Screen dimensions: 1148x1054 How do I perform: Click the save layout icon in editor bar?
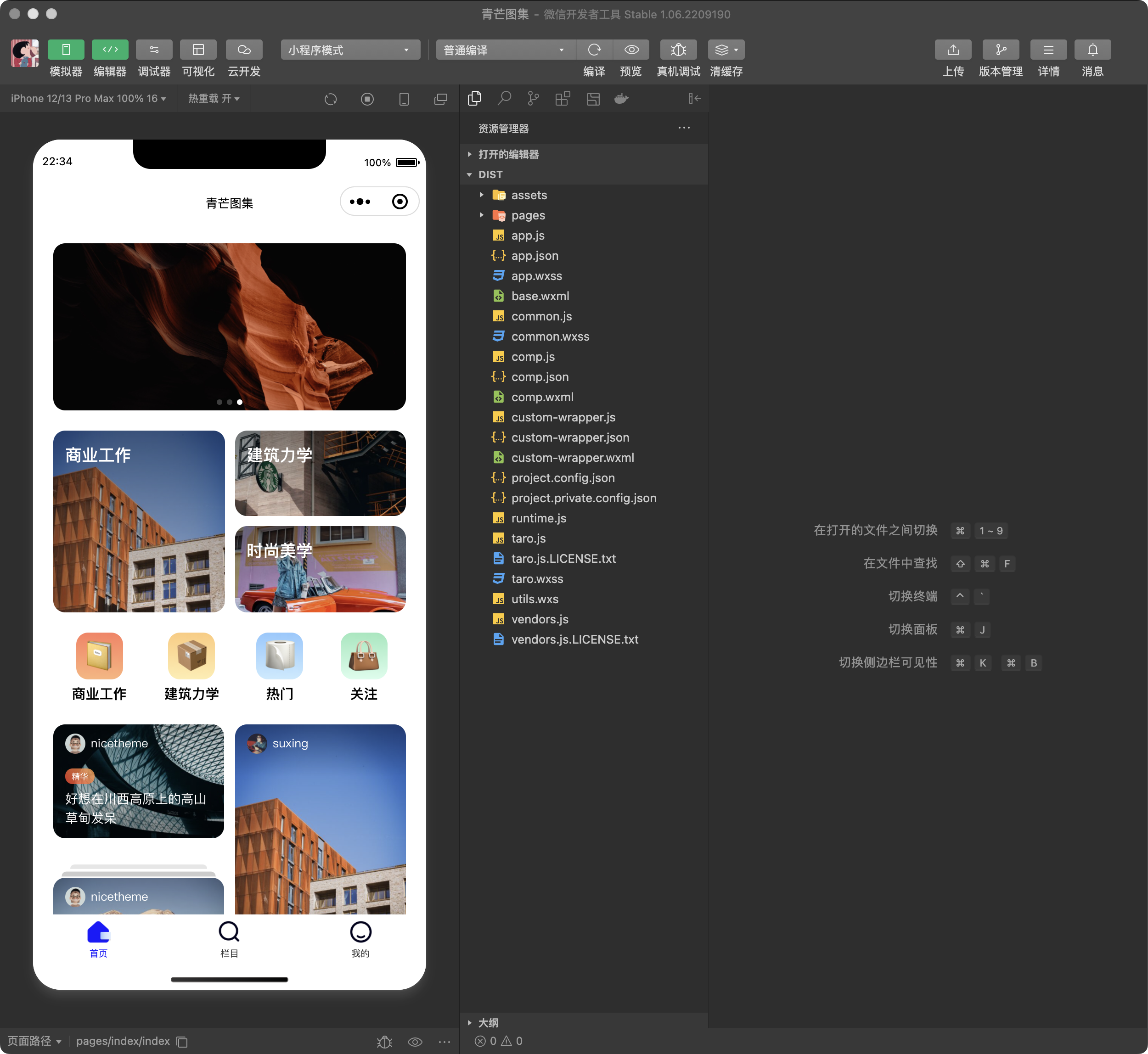click(x=593, y=99)
